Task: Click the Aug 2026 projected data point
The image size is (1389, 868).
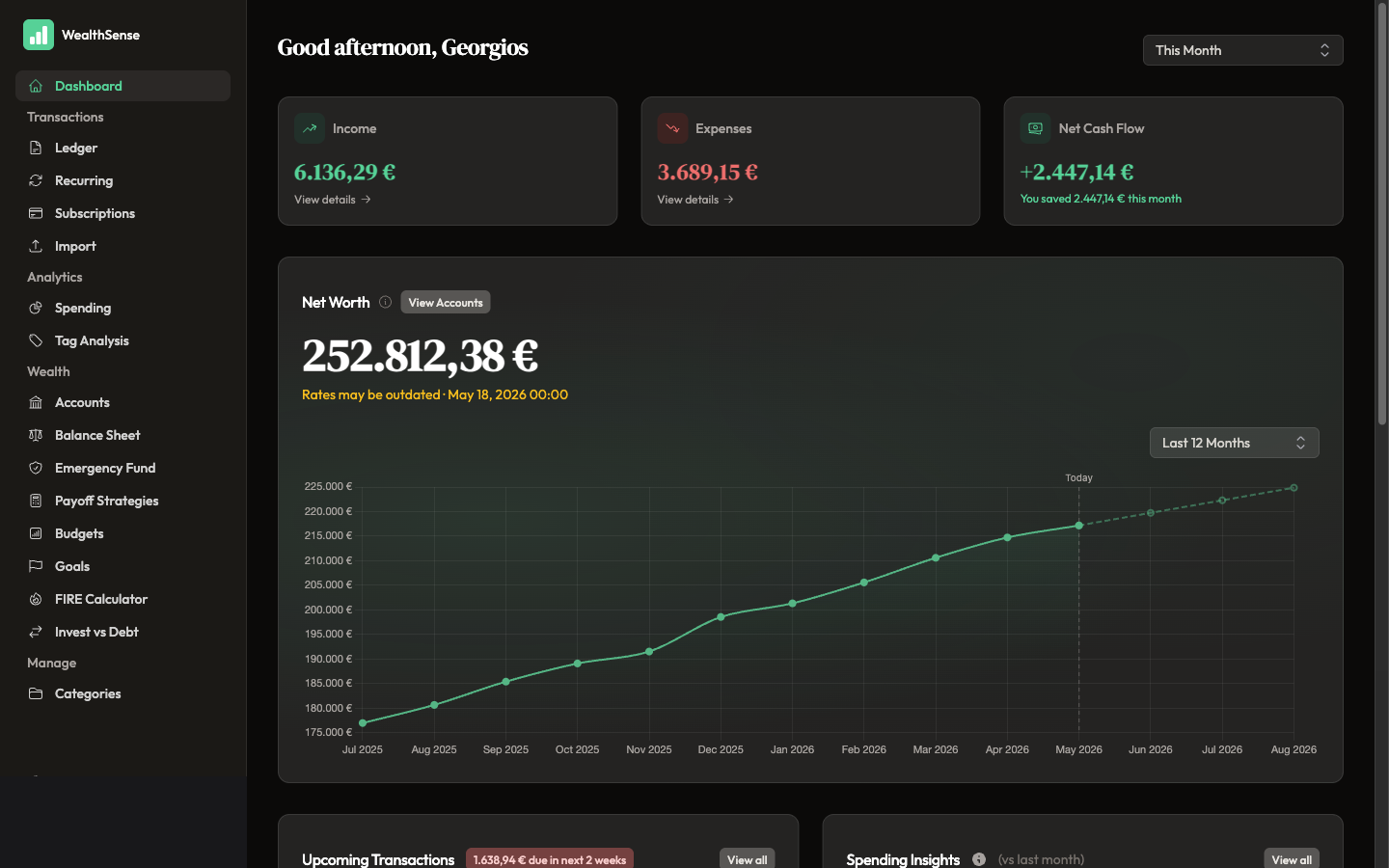Action: (x=1294, y=488)
